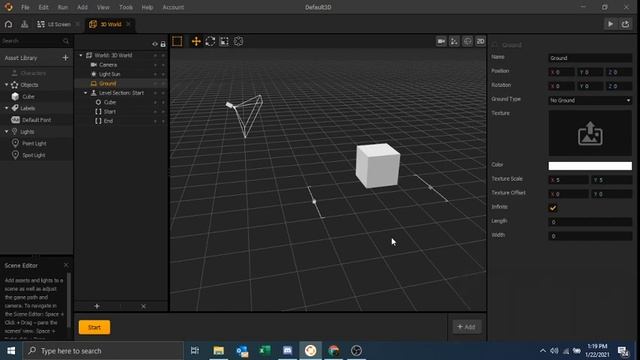Image resolution: width=640 pixels, height=360 pixels.
Task: Close the Scene Editor help panel
Action: click(66, 265)
